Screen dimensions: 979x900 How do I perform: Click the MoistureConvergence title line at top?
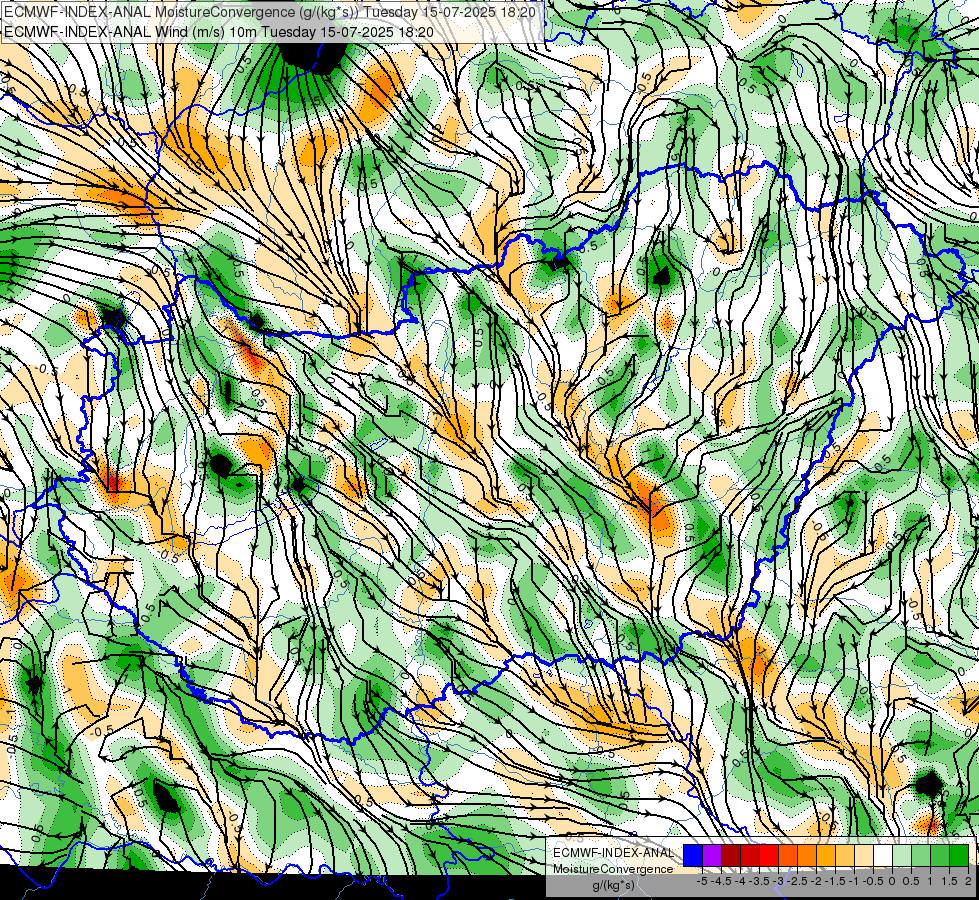pos(270,12)
